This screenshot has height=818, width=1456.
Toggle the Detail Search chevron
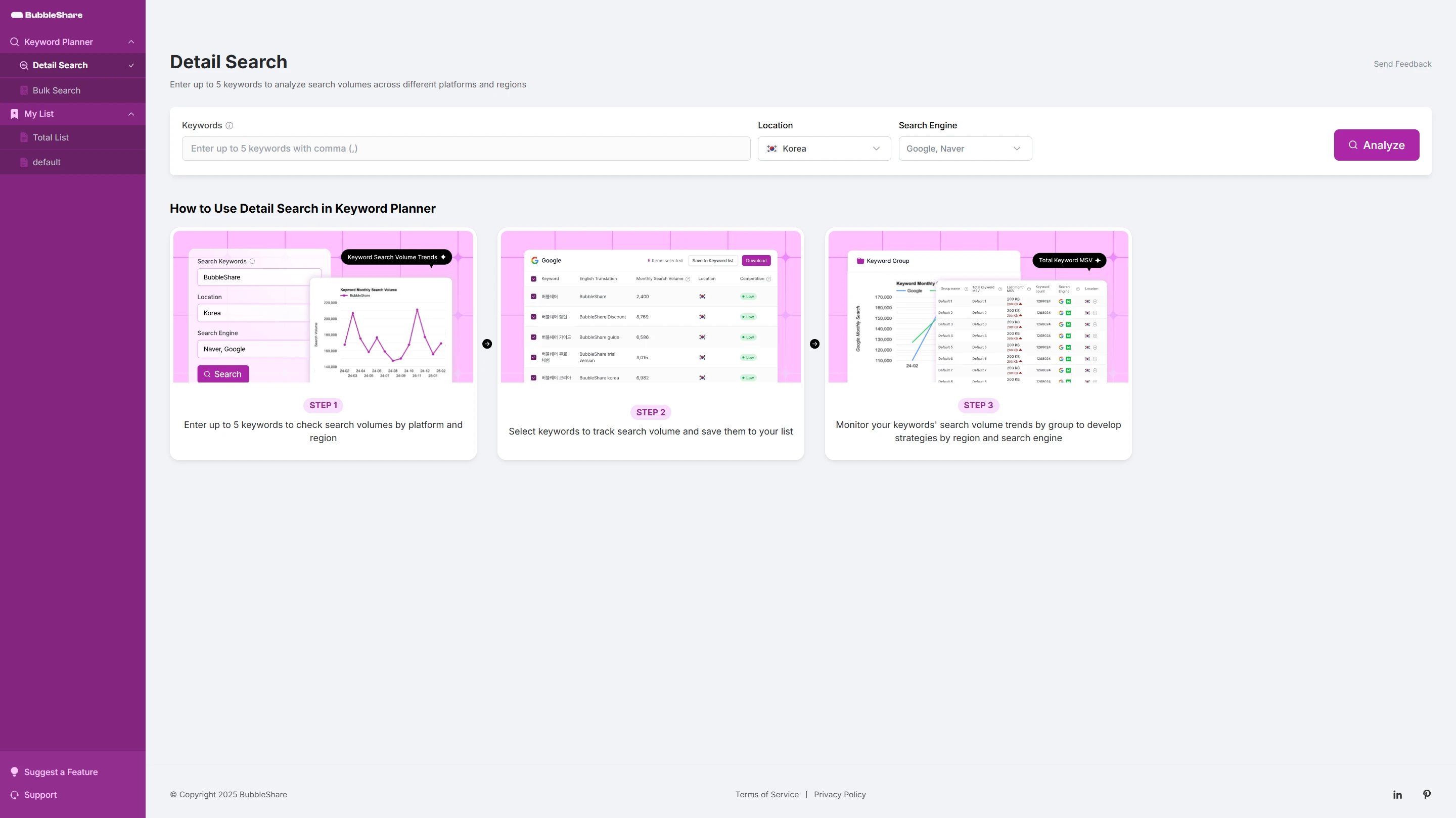point(131,66)
